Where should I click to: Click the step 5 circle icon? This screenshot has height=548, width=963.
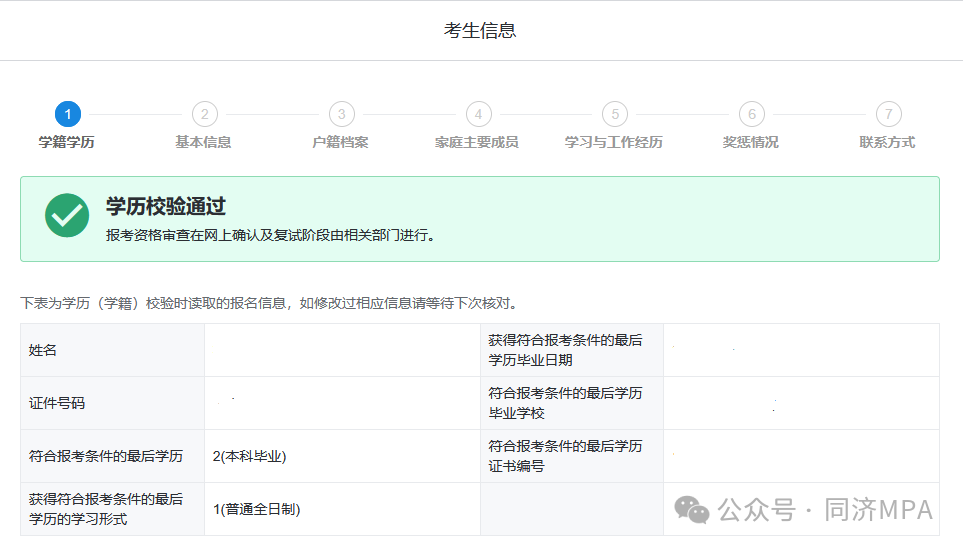pos(614,114)
